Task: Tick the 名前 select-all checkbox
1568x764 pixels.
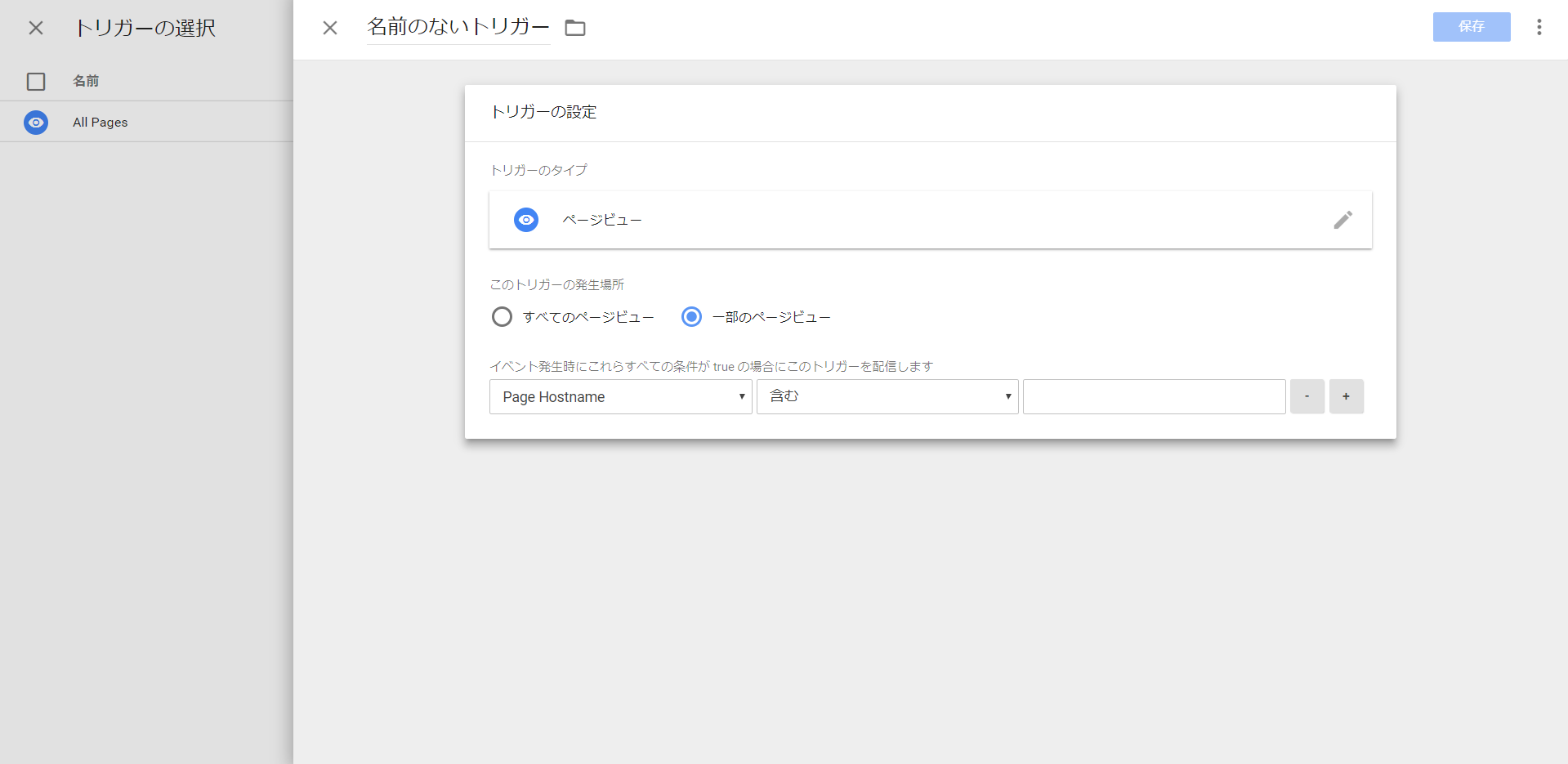Action: [36, 82]
